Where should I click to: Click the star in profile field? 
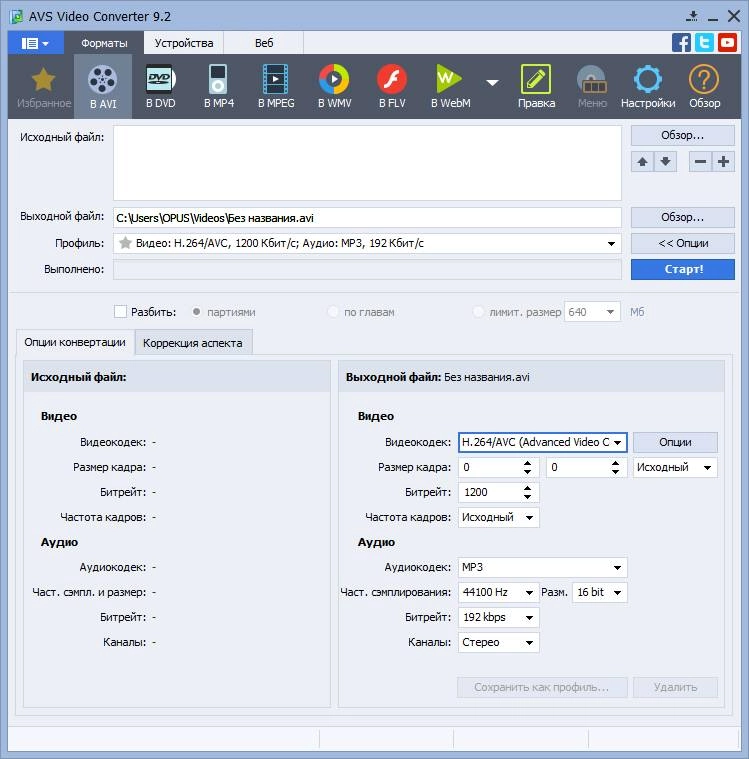click(125, 243)
